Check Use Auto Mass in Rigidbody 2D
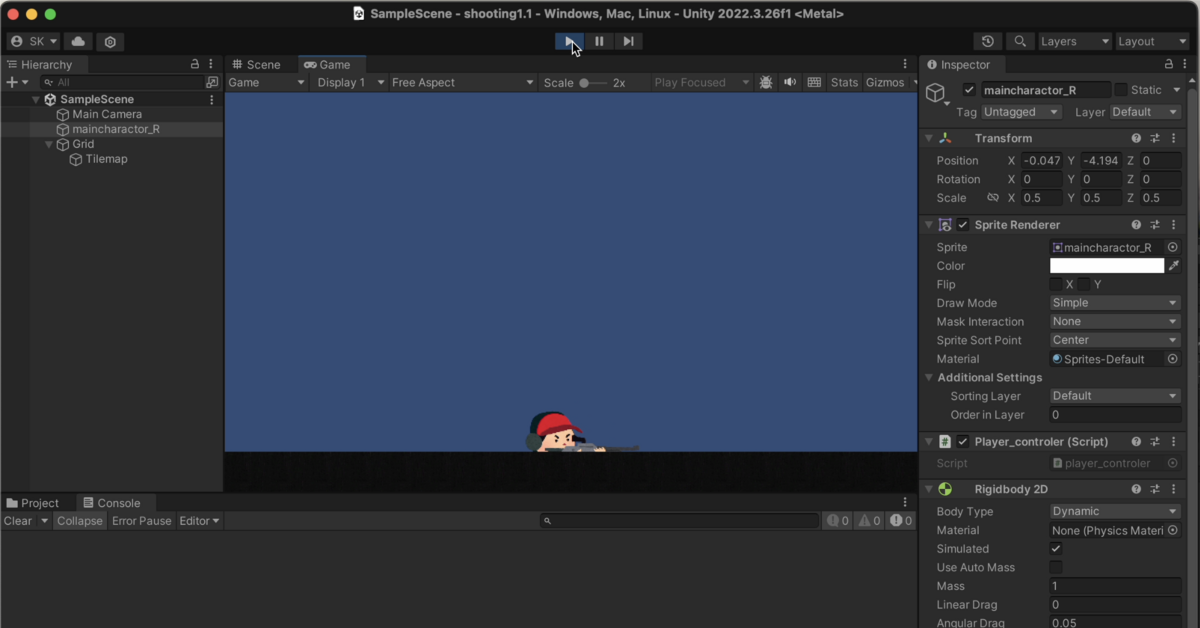 click(x=1056, y=567)
